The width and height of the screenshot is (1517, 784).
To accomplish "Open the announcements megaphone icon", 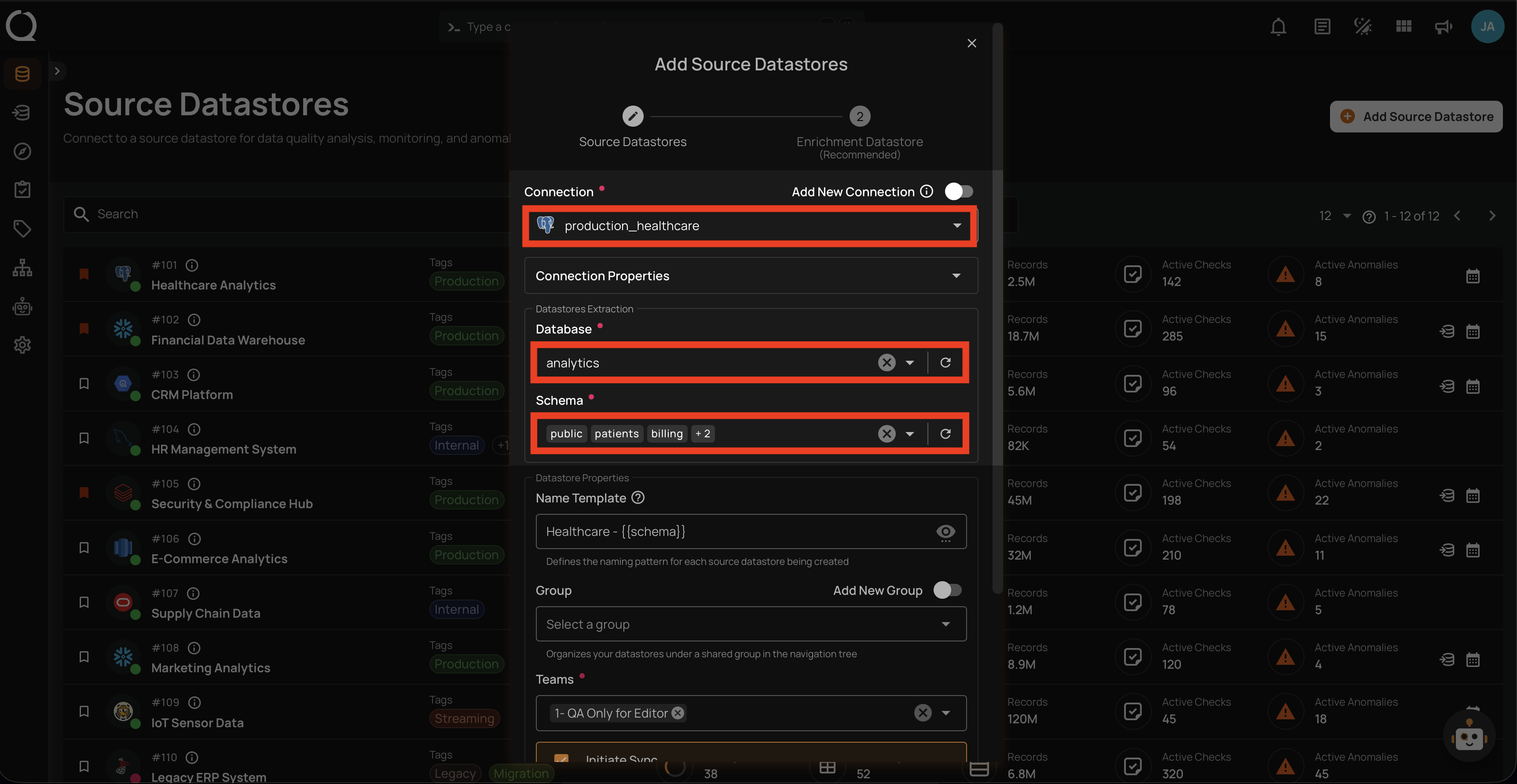I will 1443,26.
